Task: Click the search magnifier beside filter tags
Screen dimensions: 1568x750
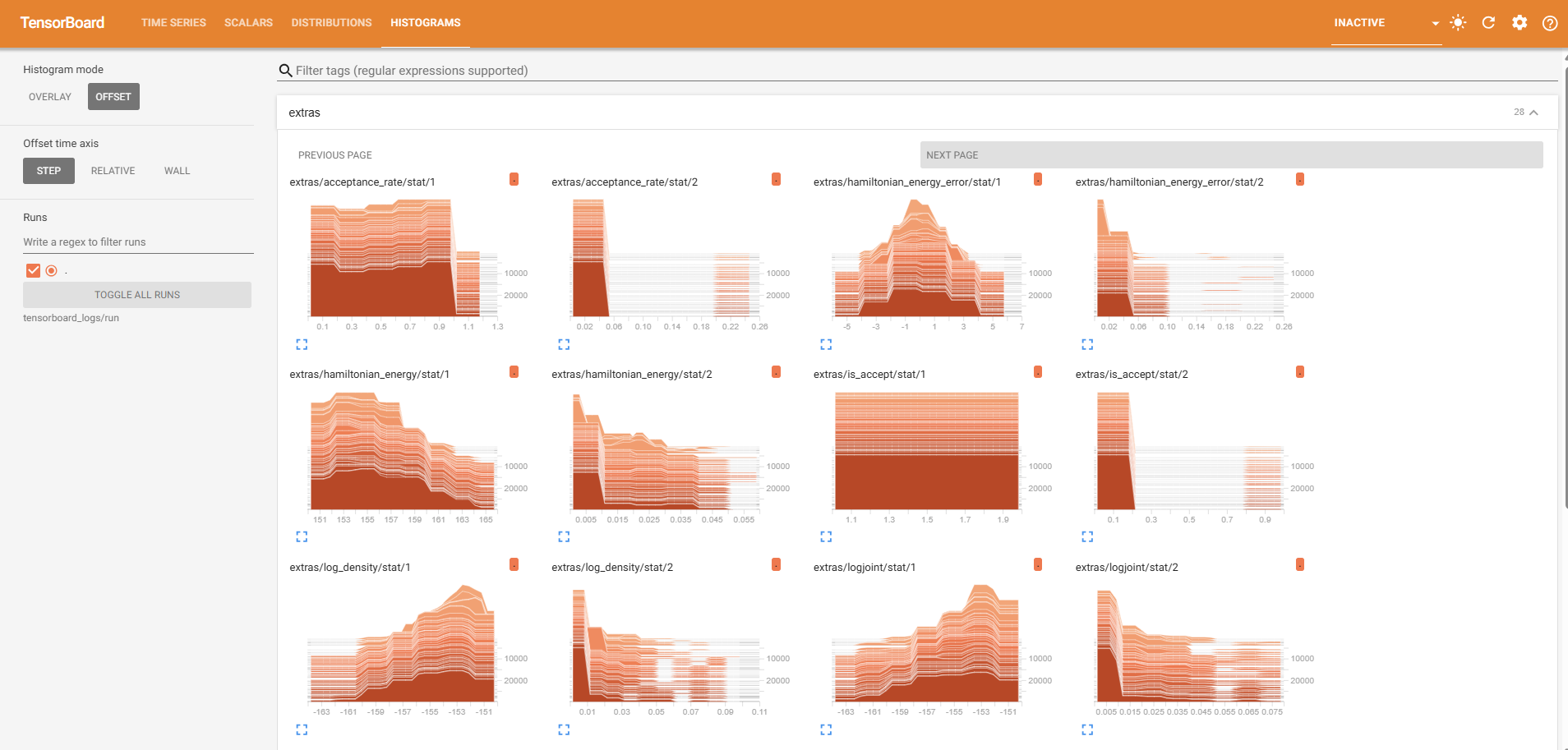Action: 285,71
